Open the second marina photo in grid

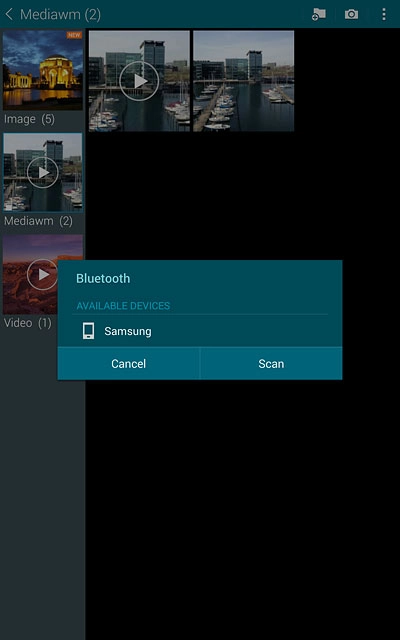pyautogui.click(x=244, y=81)
